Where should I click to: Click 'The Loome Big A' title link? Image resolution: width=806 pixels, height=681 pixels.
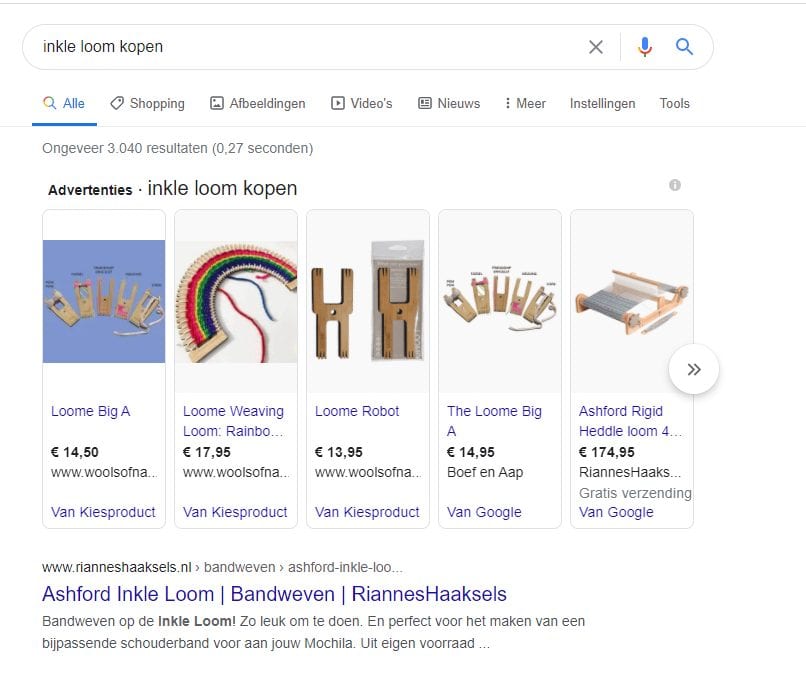(494, 421)
